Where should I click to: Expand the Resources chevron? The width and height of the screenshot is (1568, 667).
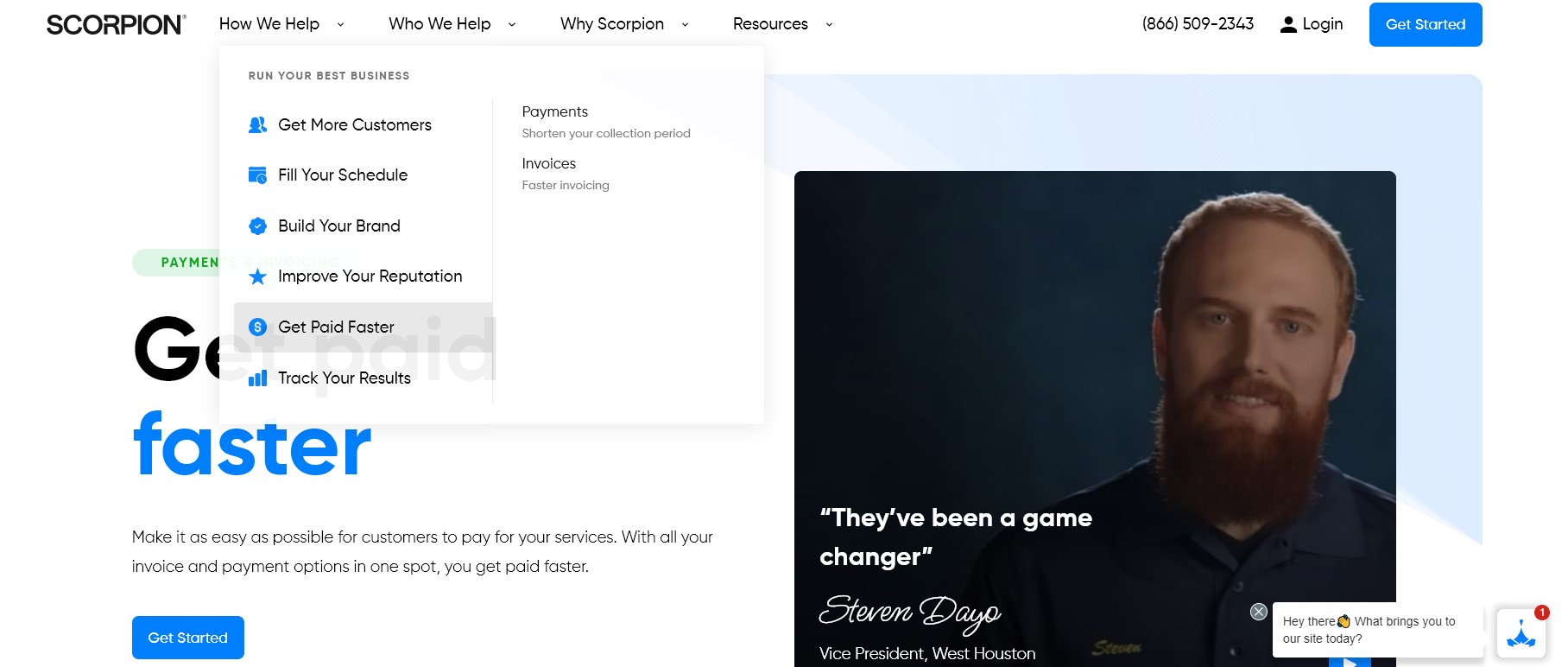click(829, 24)
